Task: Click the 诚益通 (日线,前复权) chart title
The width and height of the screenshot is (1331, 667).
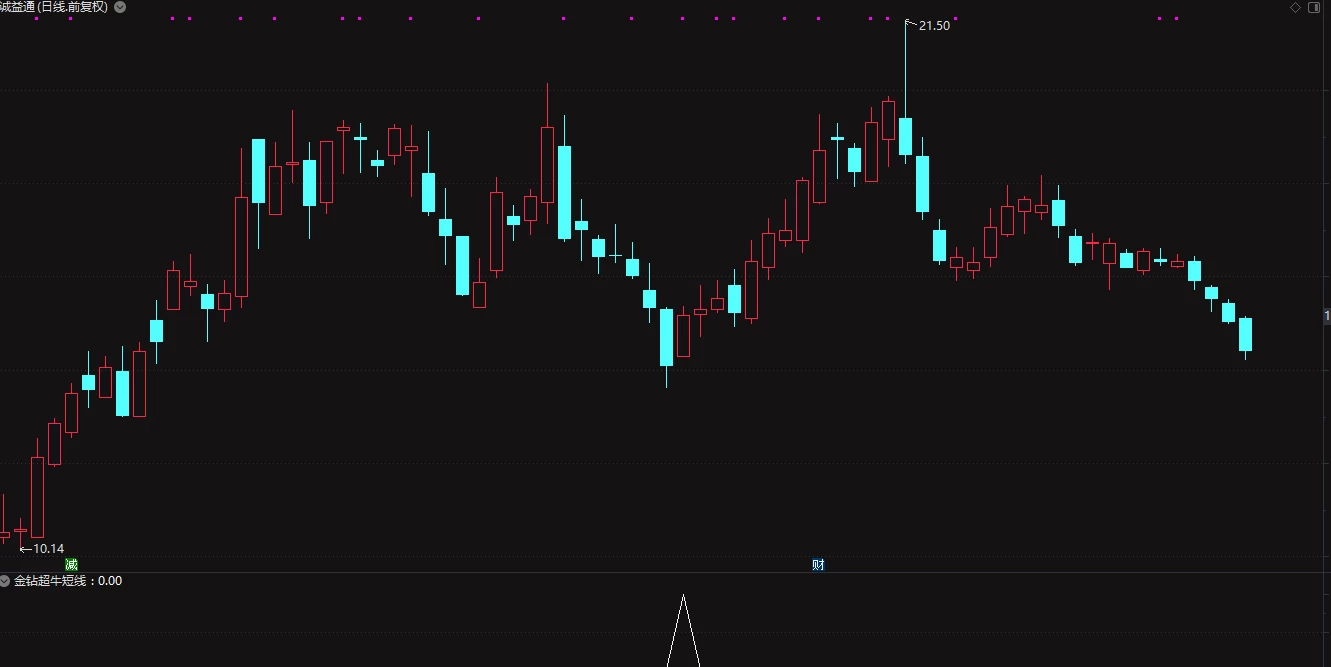Action: (54, 7)
